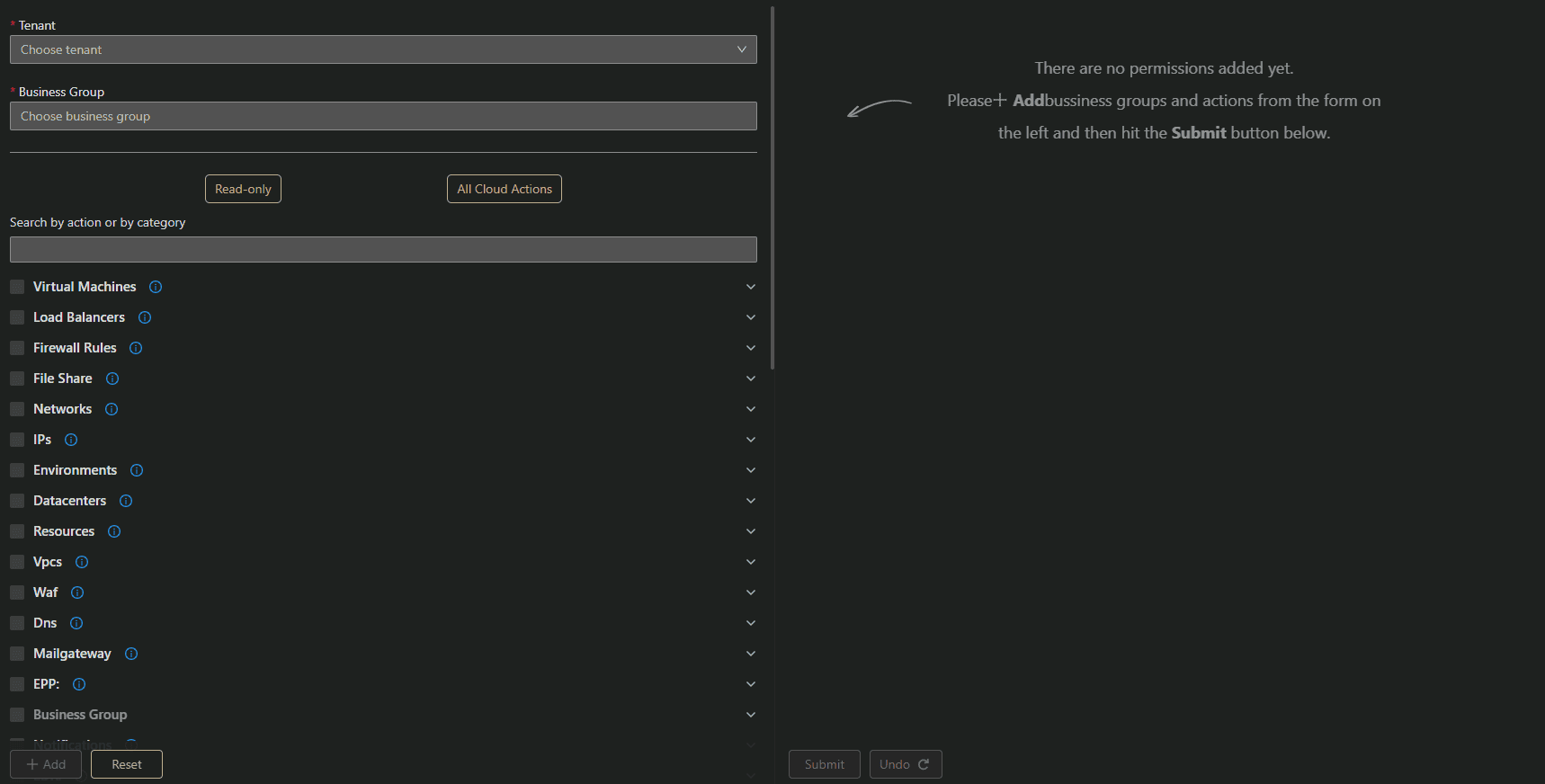Viewport: 1545px width, 784px height.
Task: Click the info icon next to Waf
Action: click(x=77, y=592)
